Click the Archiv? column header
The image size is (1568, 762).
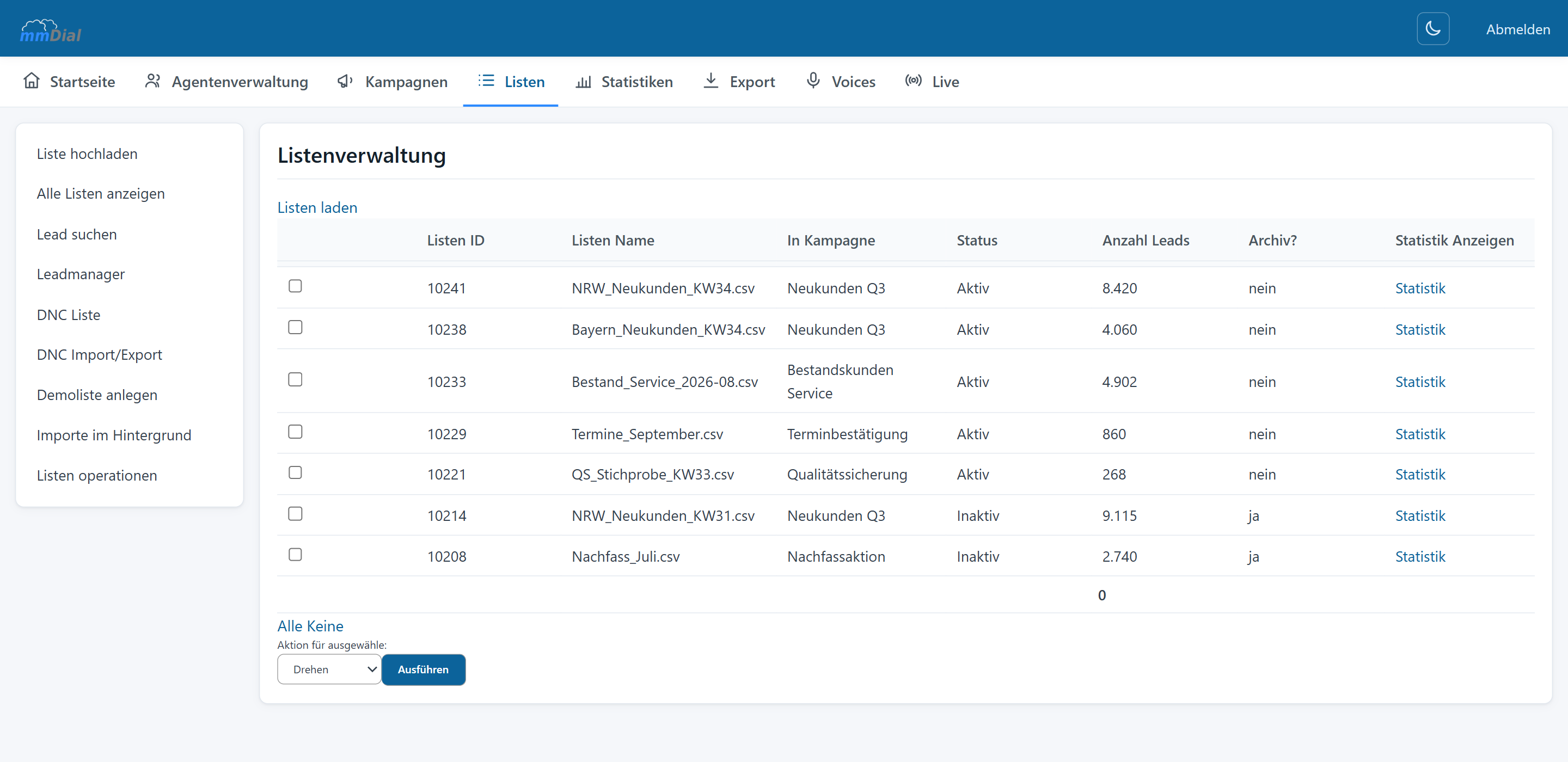coord(1272,241)
